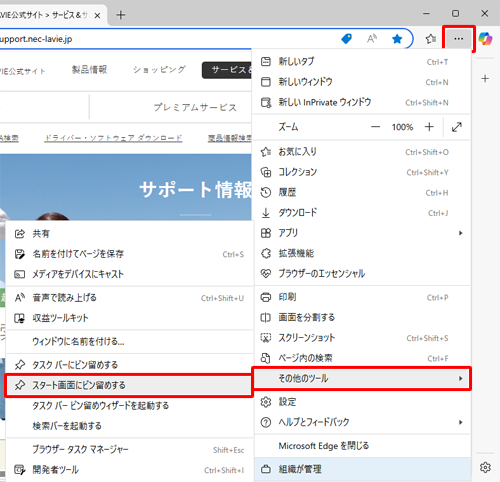The width and height of the screenshot is (500, 482).
Task: Open コレクション from the menu
Action: pyautogui.click(x=362, y=172)
